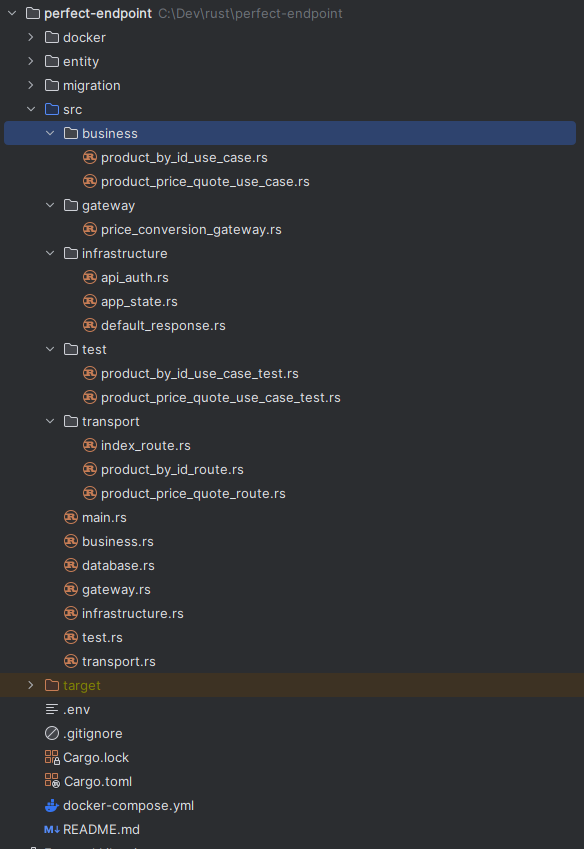Collapse the infrastructure folder

[50, 253]
